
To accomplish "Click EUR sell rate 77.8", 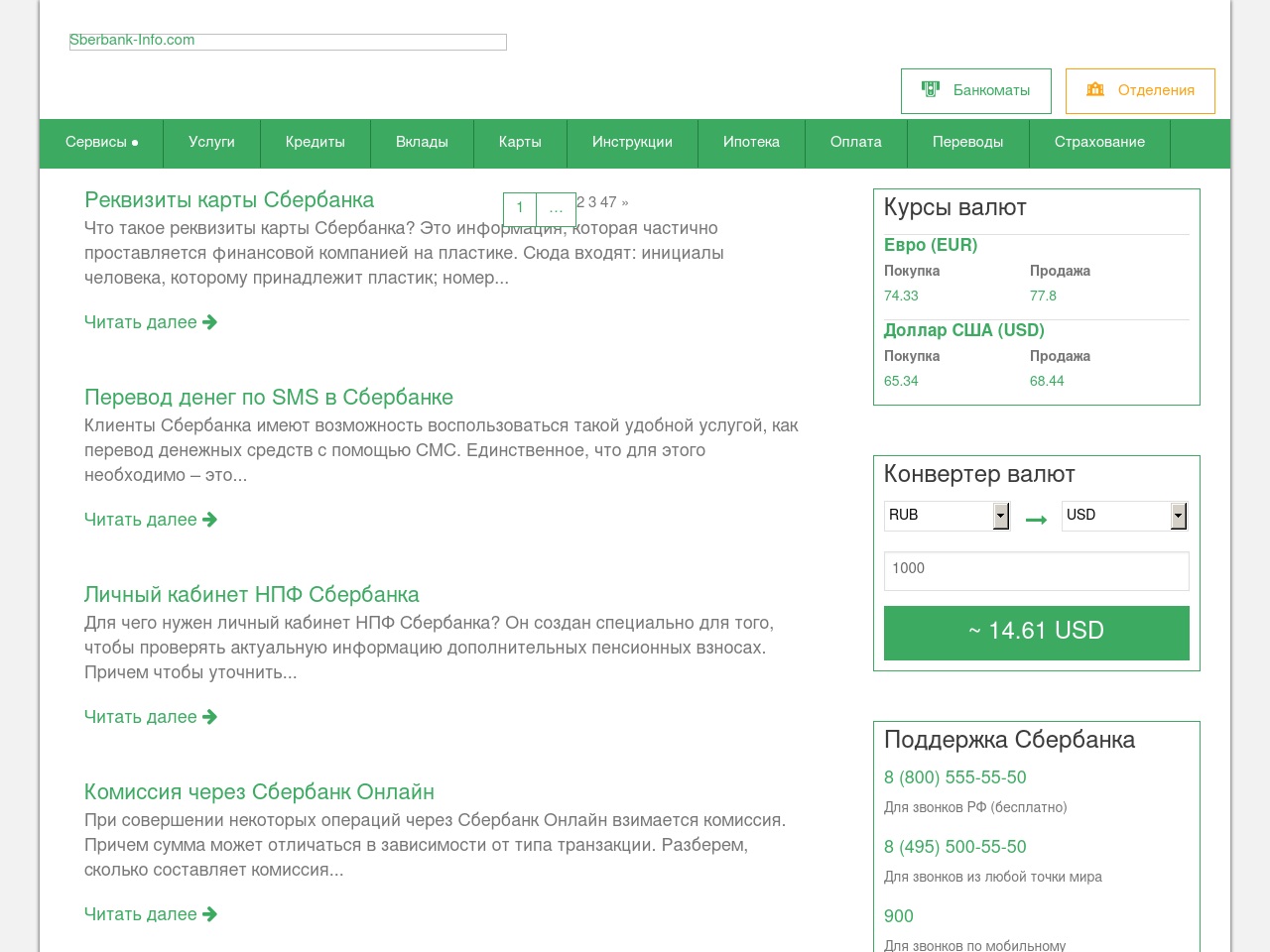I will point(1043,296).
